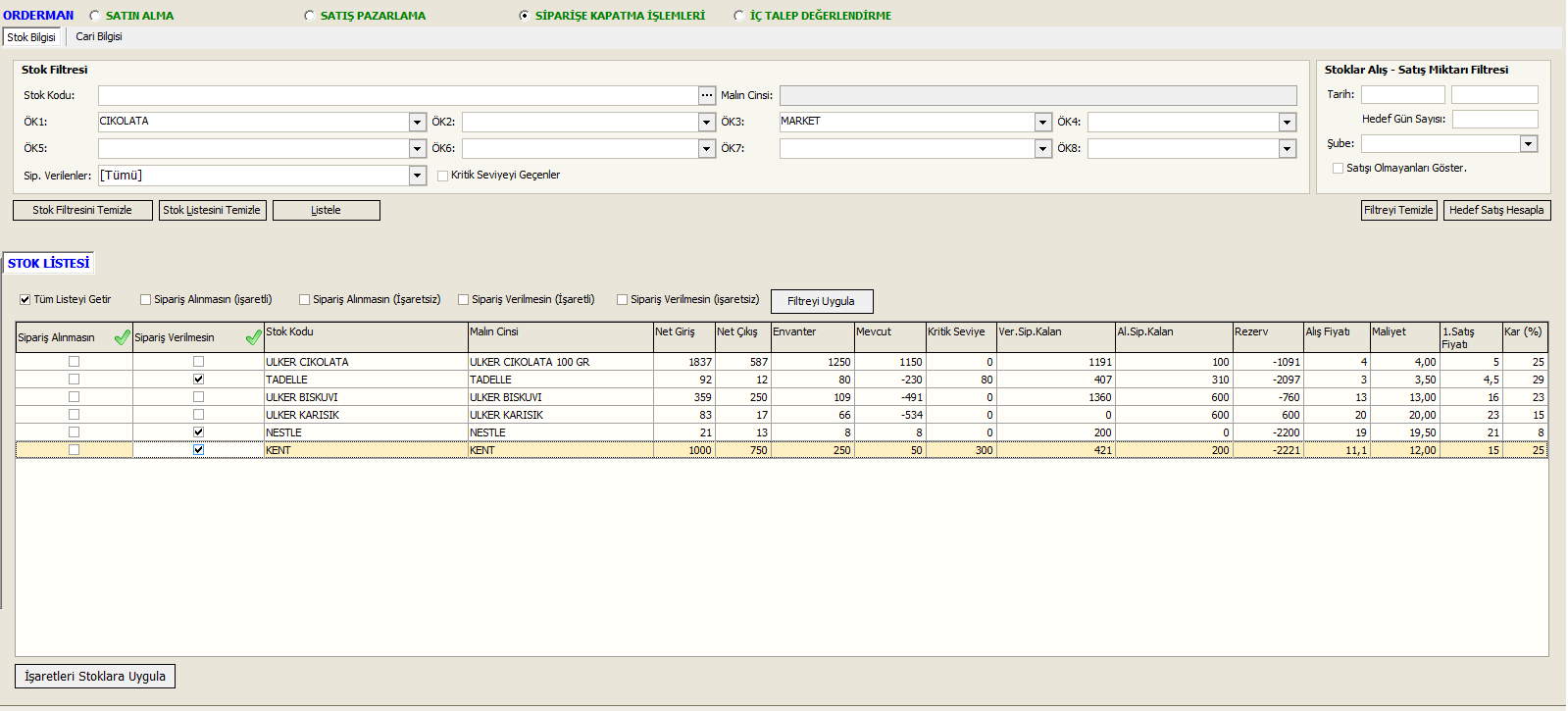Untick Sipariş Verilmesin box for TADELLE
The width and height of the screenshot is (1568, 711).
[198, 380]
